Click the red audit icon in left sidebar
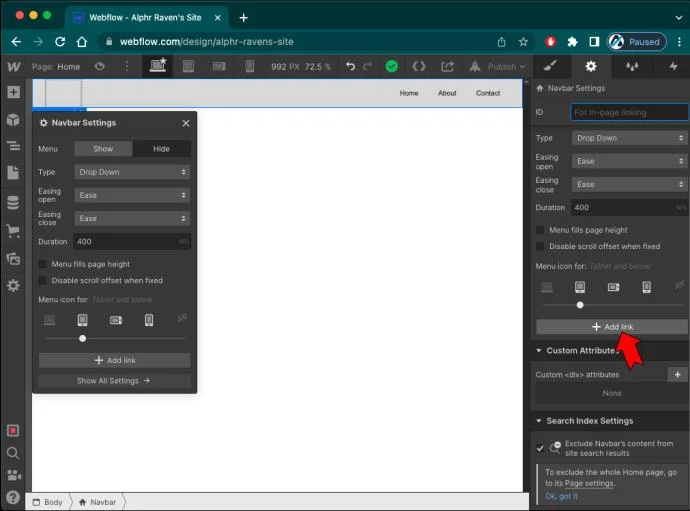The image size is (690, 511). coord(13,430)
